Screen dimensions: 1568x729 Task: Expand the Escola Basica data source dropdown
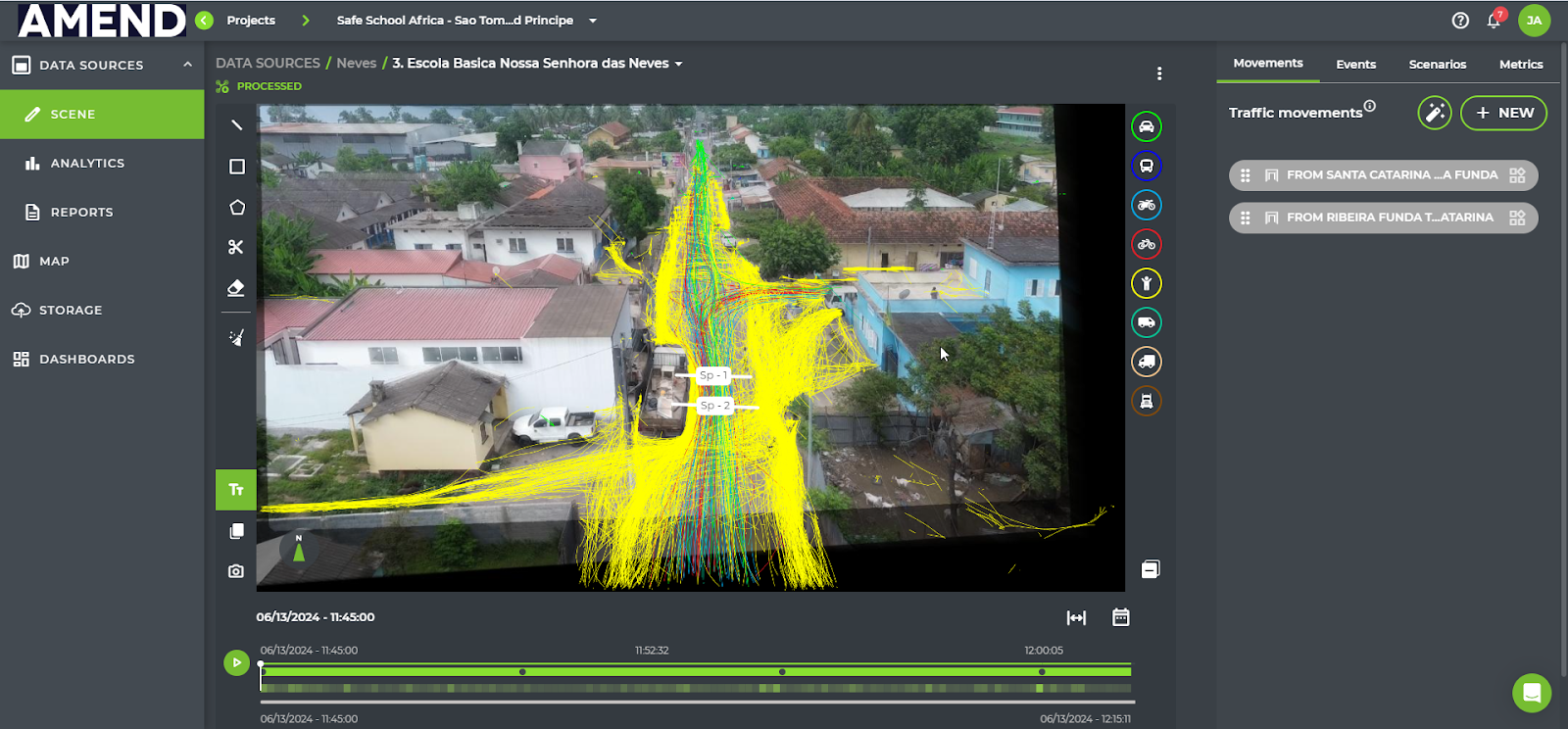(678, 64)
